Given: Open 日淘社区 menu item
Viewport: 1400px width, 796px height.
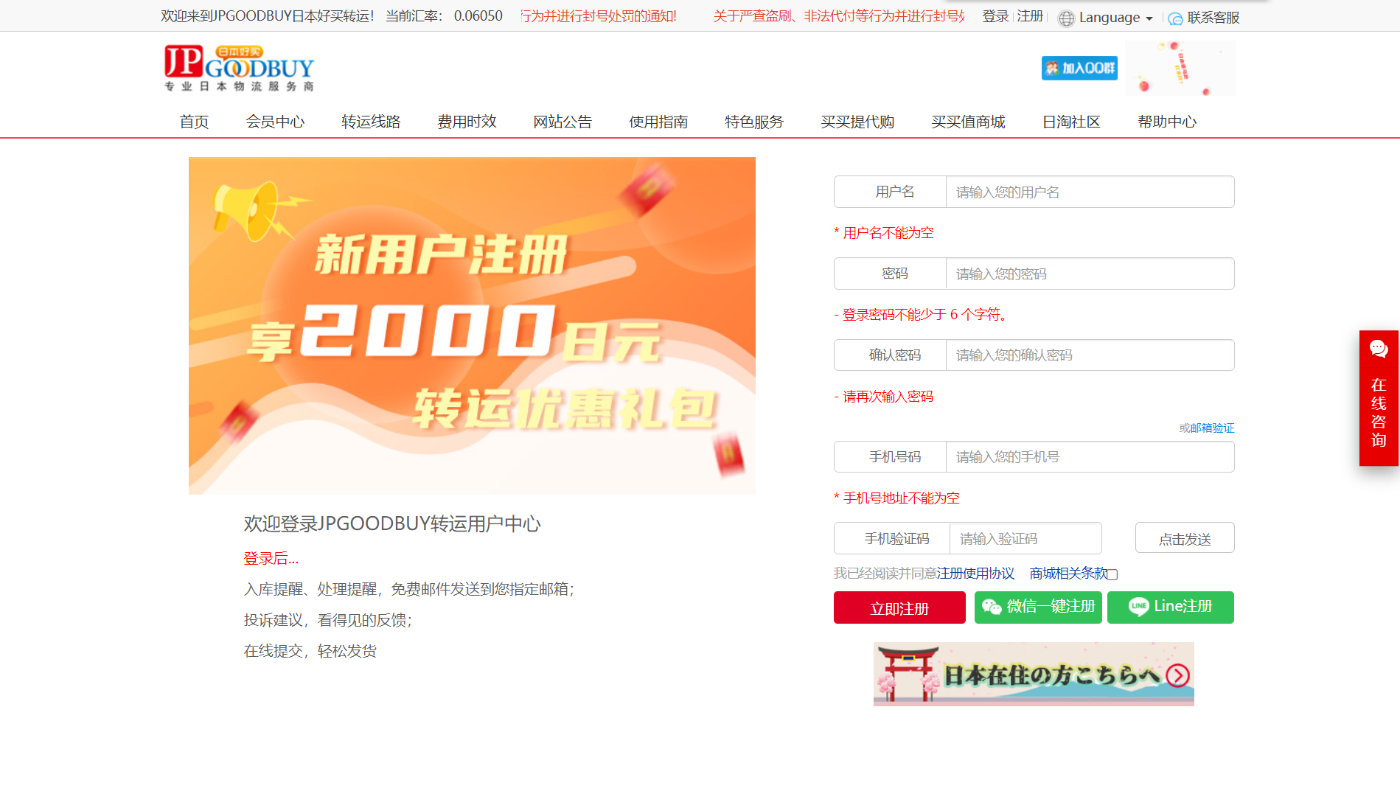Looking at the screenshot, I should pyautogui.click(x=1071, y=122).
